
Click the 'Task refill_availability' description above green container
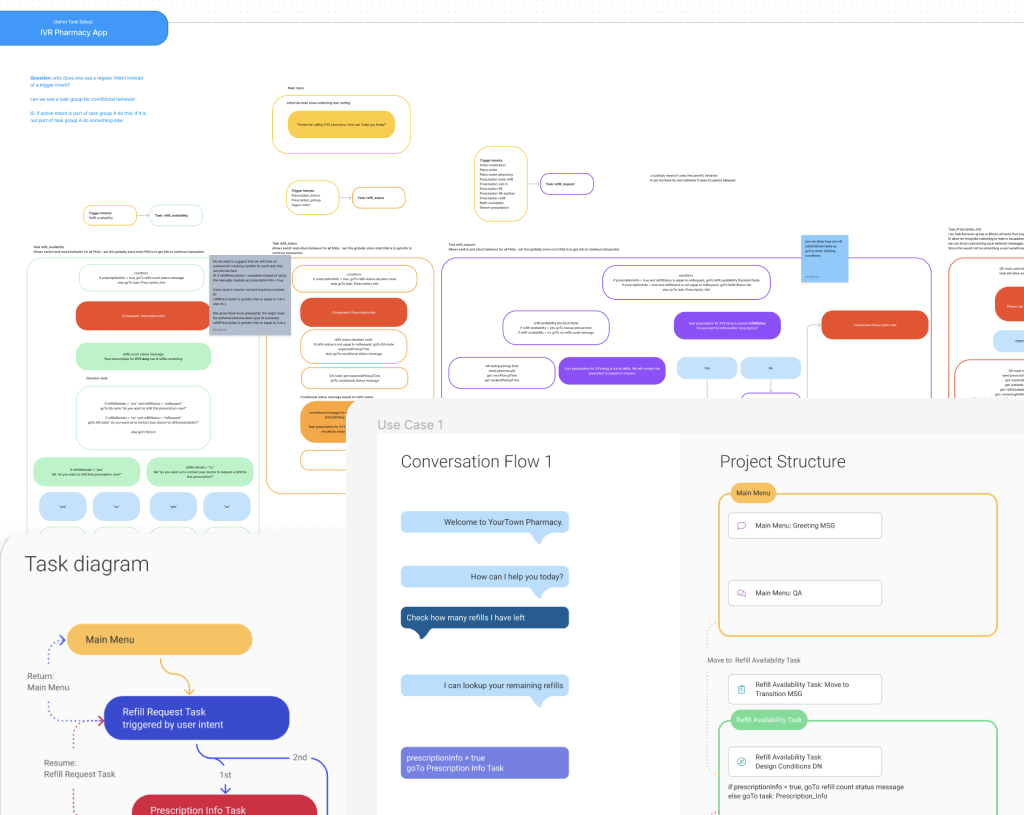point(118,249)
